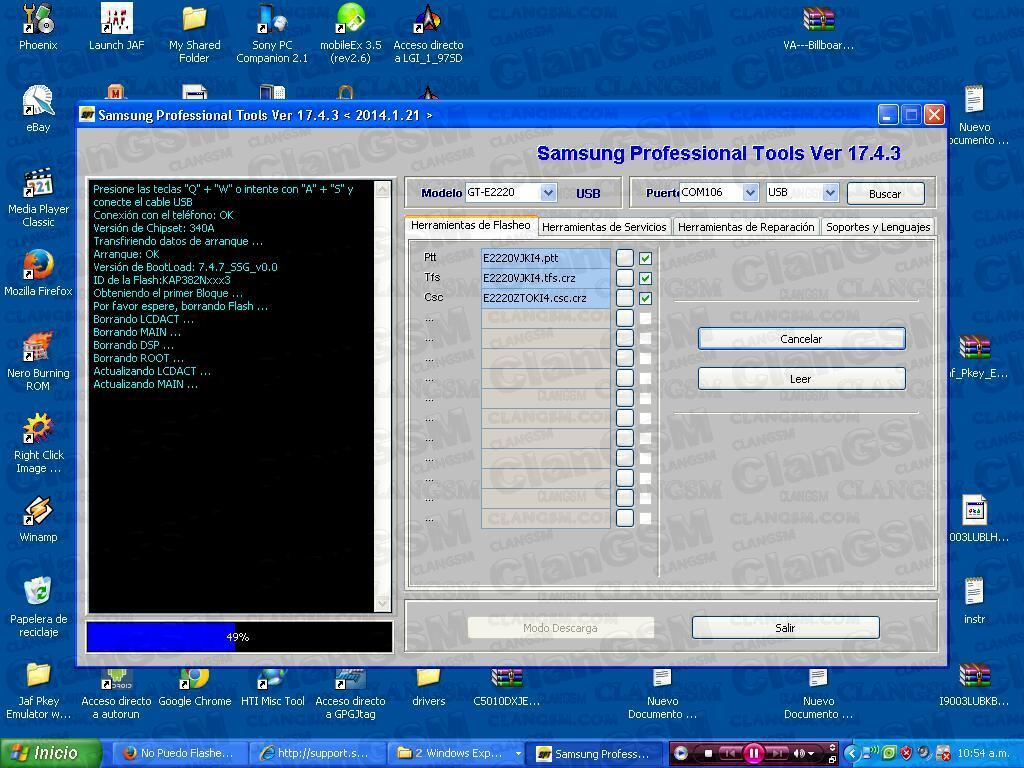Launch the Phoenix application
This screenshot has height=768, width=1024.
36,20
